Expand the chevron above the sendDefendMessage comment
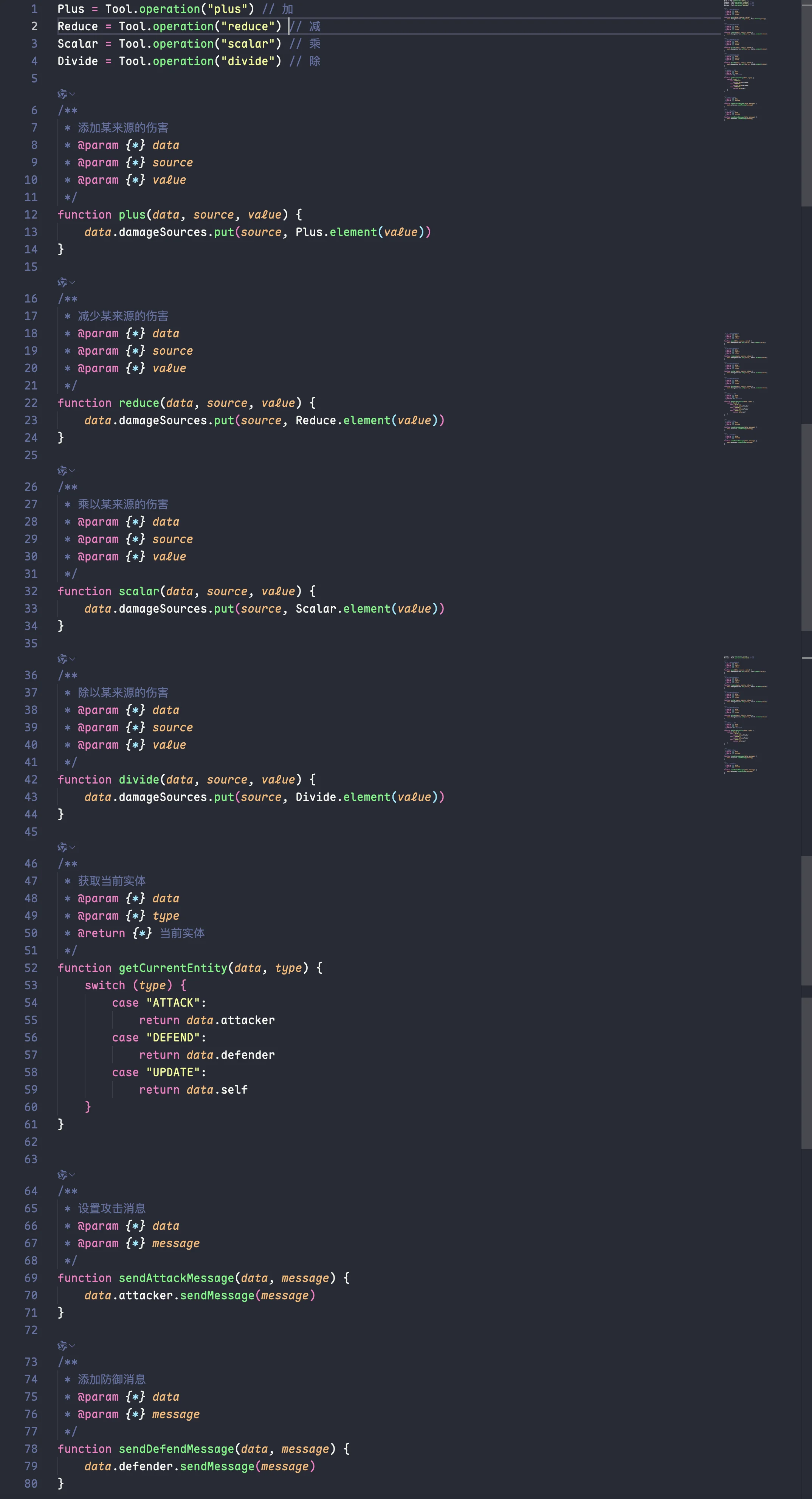The width and height of the screenshot is (812, 1499). click(x=72, y=1345)
